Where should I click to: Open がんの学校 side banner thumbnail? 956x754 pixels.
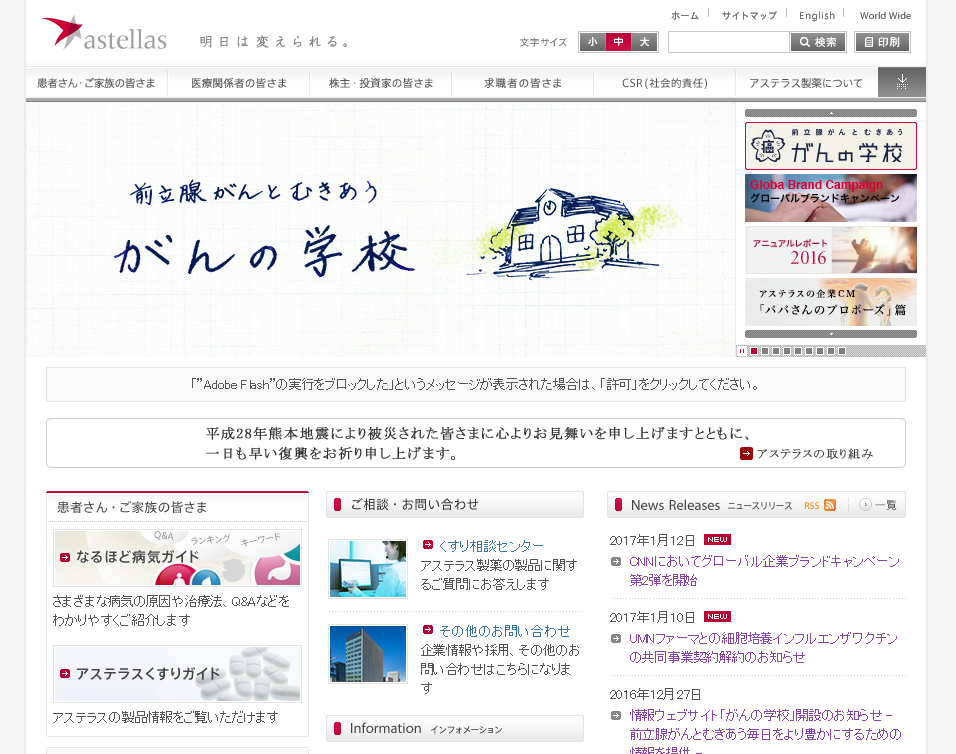[830, 146]
